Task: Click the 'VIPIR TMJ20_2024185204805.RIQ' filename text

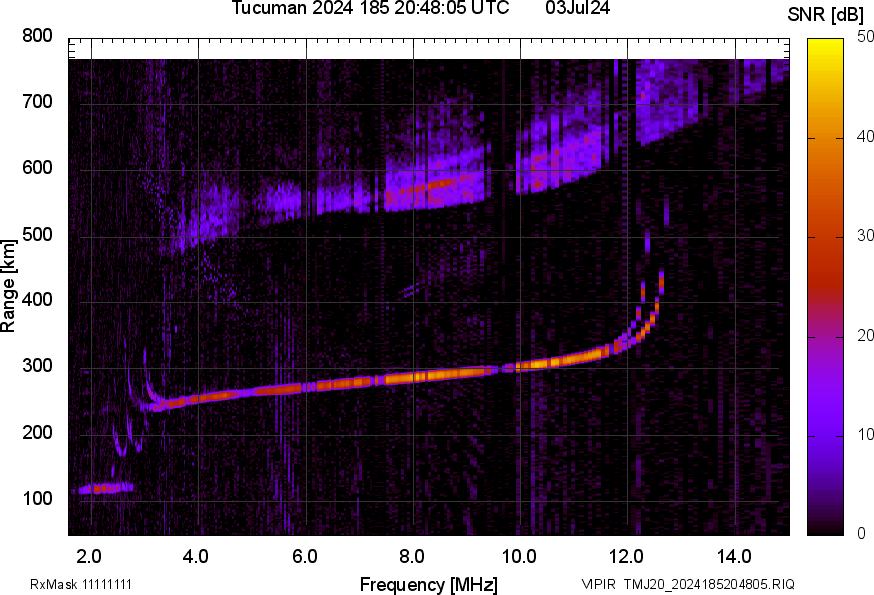Action: click(688, 584)
